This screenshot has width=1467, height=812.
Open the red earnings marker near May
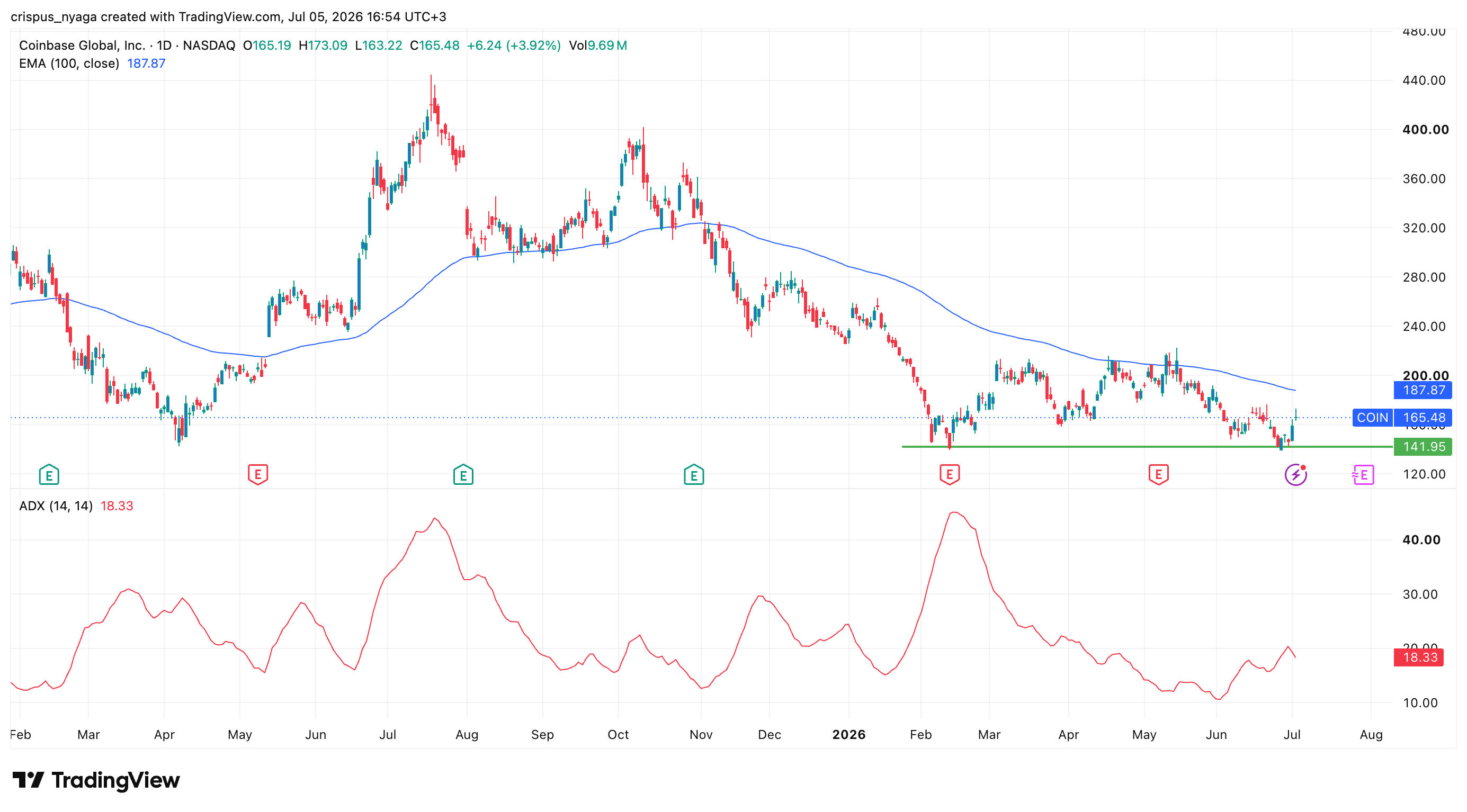[x=258, y=475]
